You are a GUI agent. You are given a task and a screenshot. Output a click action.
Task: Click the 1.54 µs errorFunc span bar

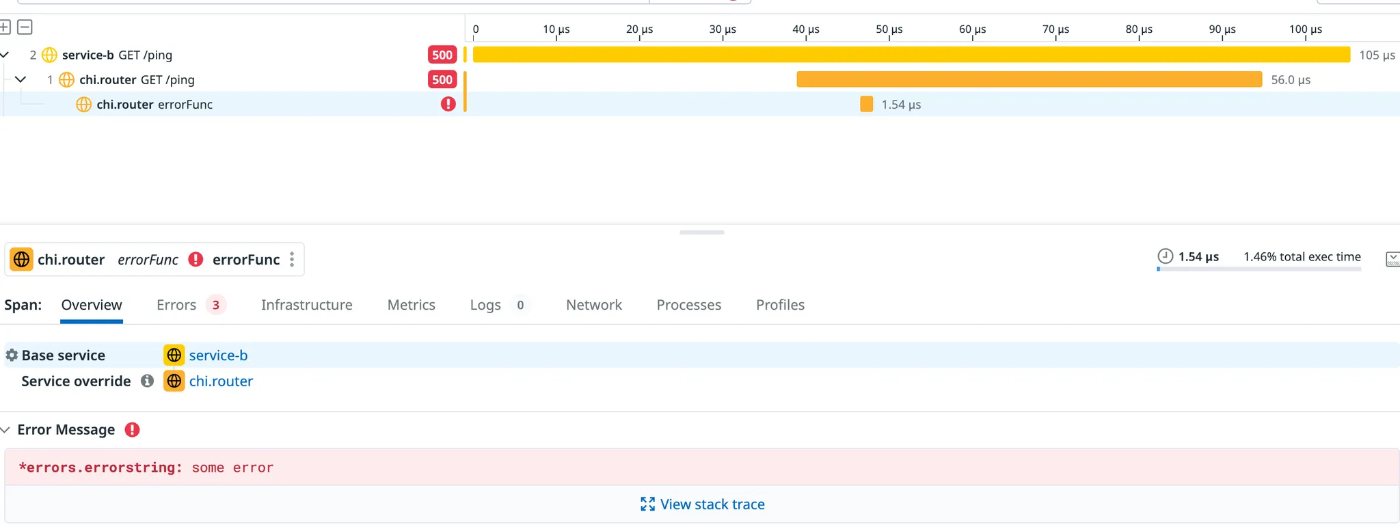(x=866, y=104)
